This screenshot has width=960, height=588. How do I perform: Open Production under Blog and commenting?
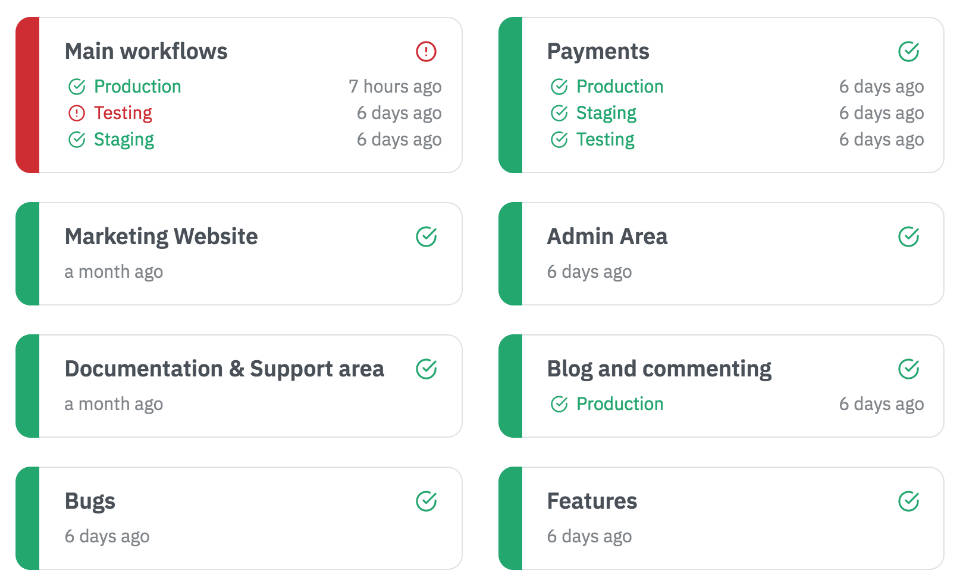[619, 404]
